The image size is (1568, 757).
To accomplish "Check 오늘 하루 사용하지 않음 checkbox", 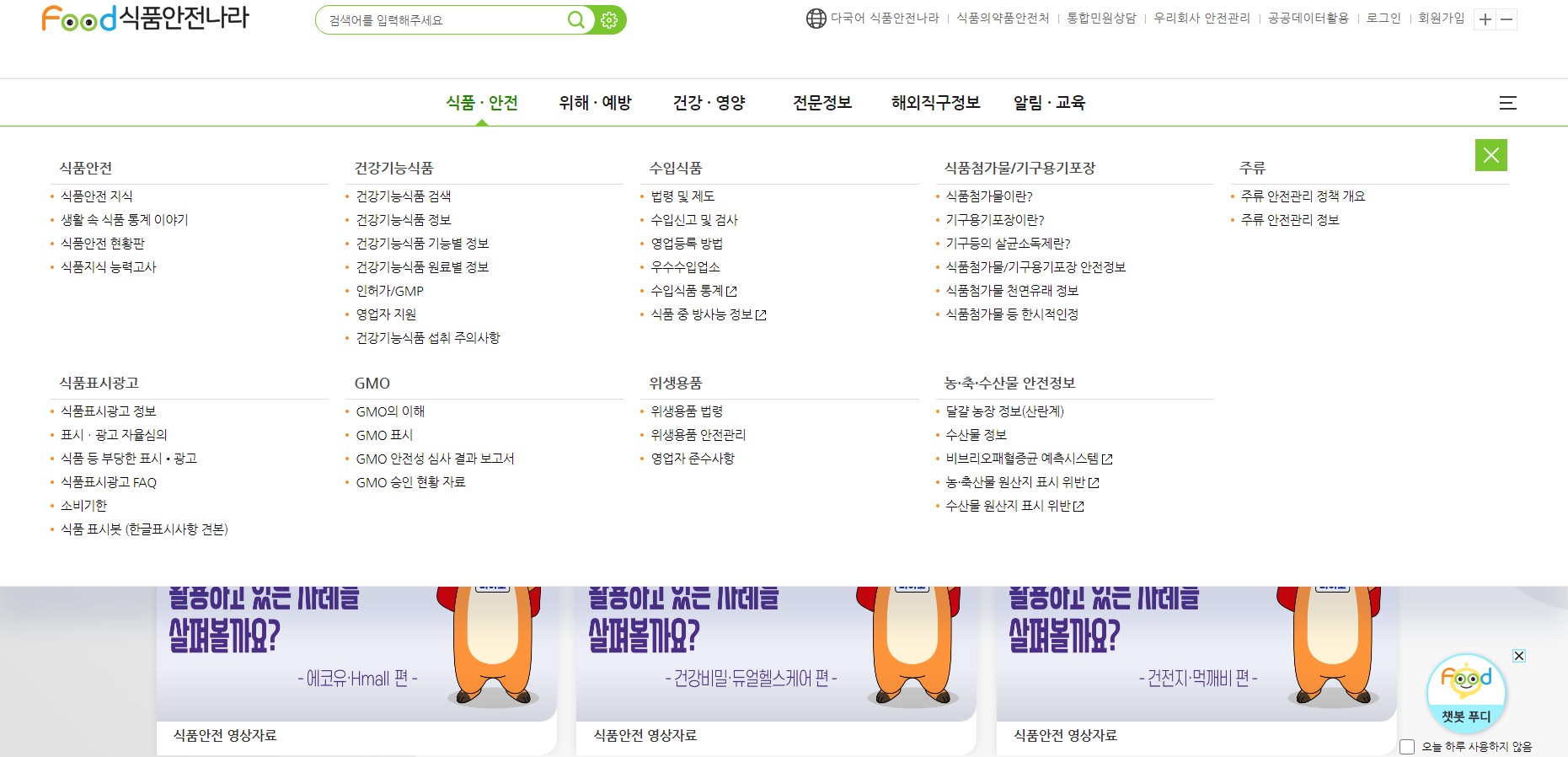I will click(1407, 747).
